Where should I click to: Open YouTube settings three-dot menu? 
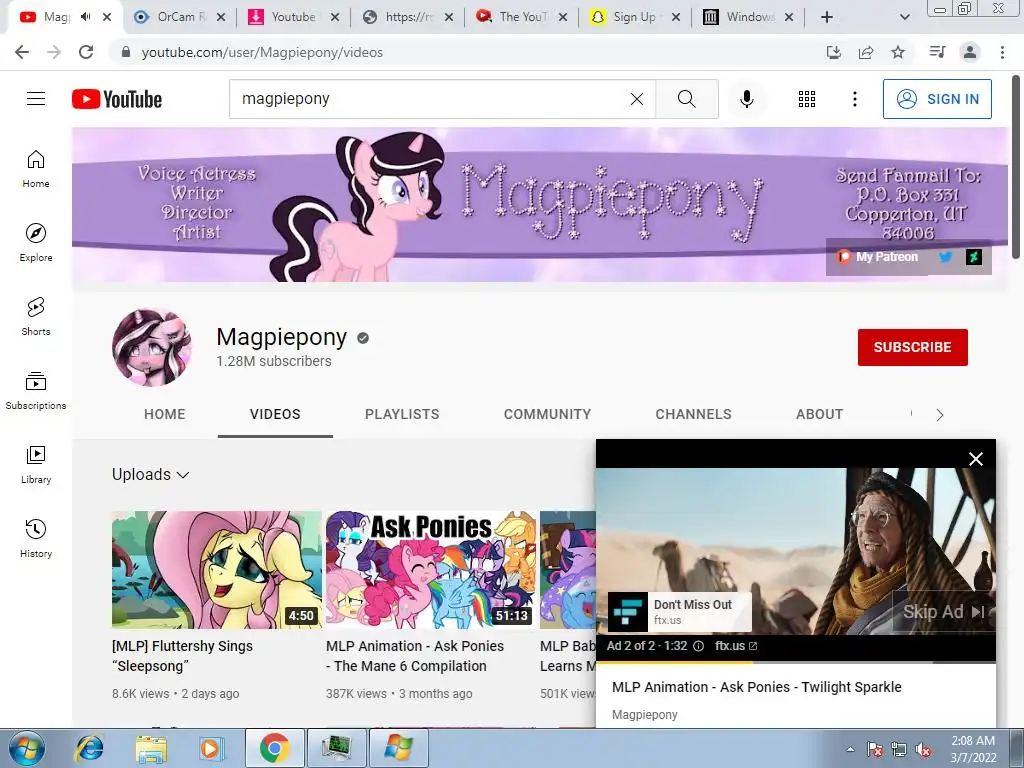854,99
